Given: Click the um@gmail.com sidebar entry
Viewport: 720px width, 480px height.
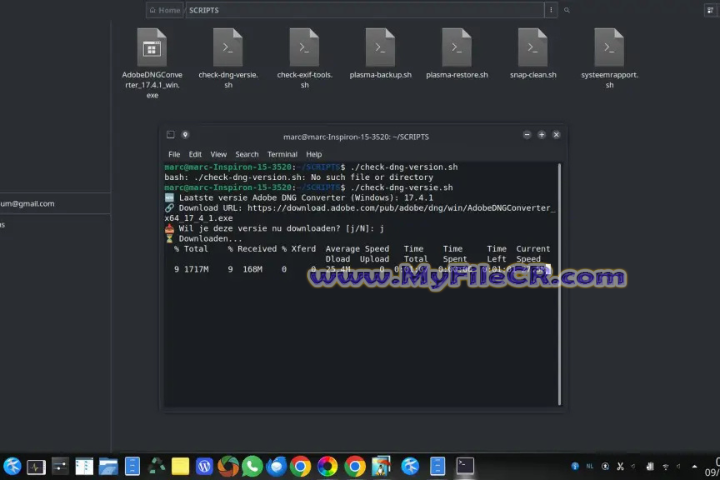Looking at the screenshot, I should coord(28,203).
